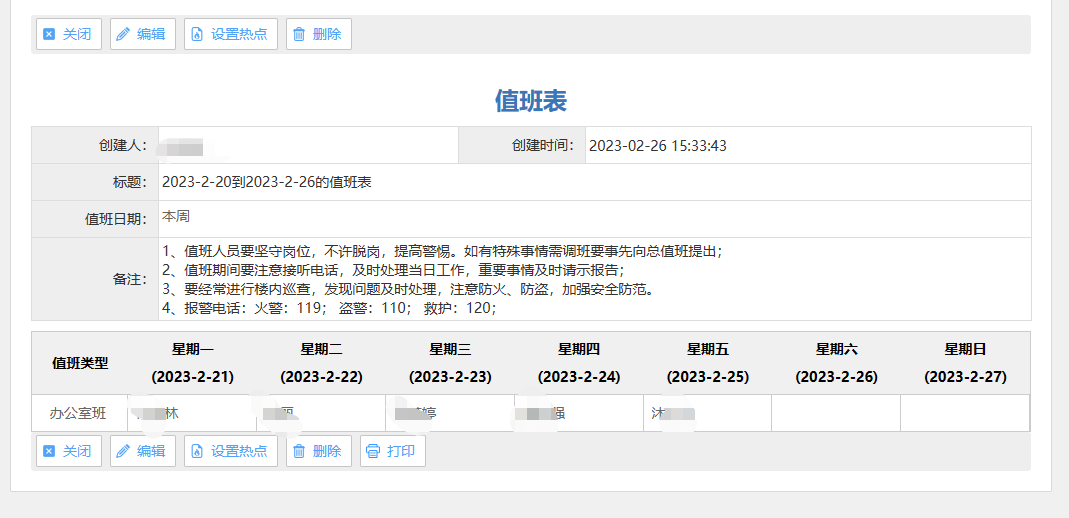1069x518 pixels.
Task: Click the trash can icon in the bottom toolbar
Action: click(x=299, y=451)
